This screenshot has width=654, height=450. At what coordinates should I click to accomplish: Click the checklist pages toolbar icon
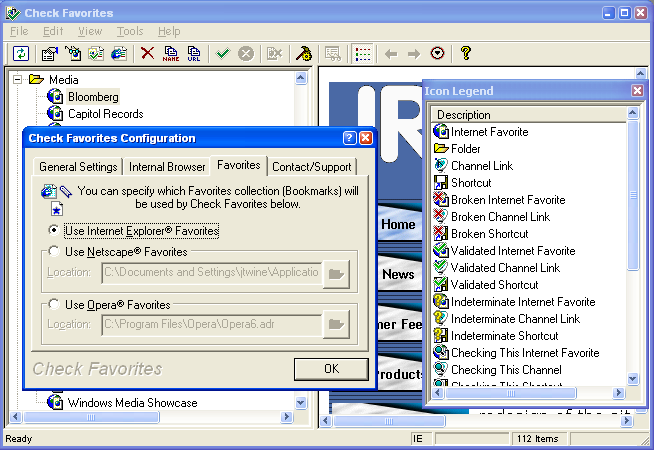(x=96, y=53)
